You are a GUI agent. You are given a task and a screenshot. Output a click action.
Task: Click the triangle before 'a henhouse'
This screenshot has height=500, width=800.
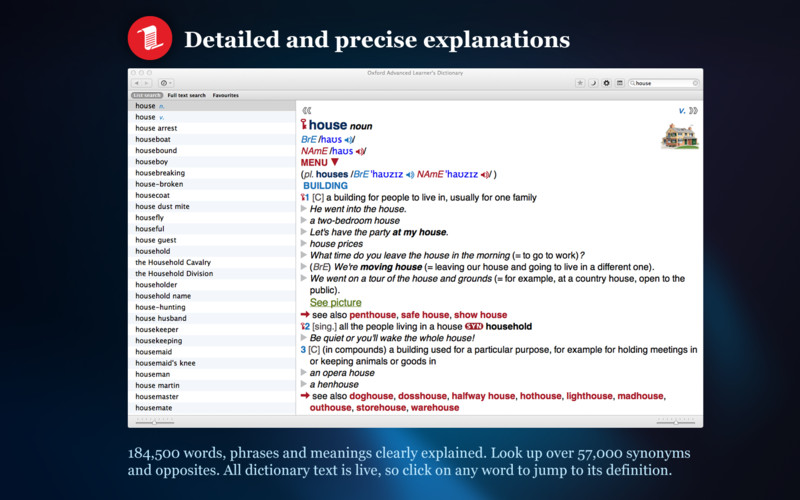pos(304,384)
